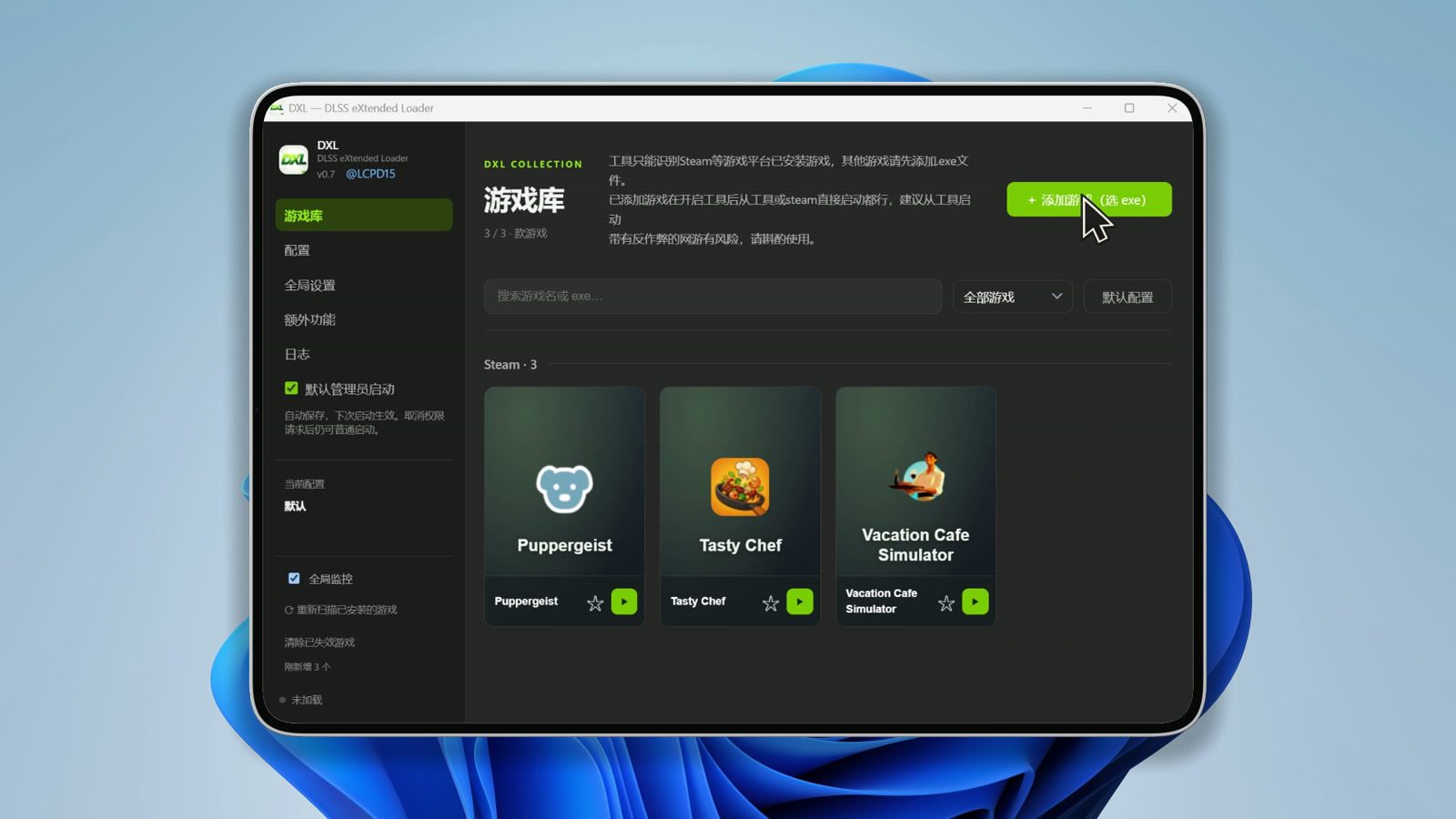
Task: Open the 全部游戏 filter dropdown
Action: [x=1013, y=297]
